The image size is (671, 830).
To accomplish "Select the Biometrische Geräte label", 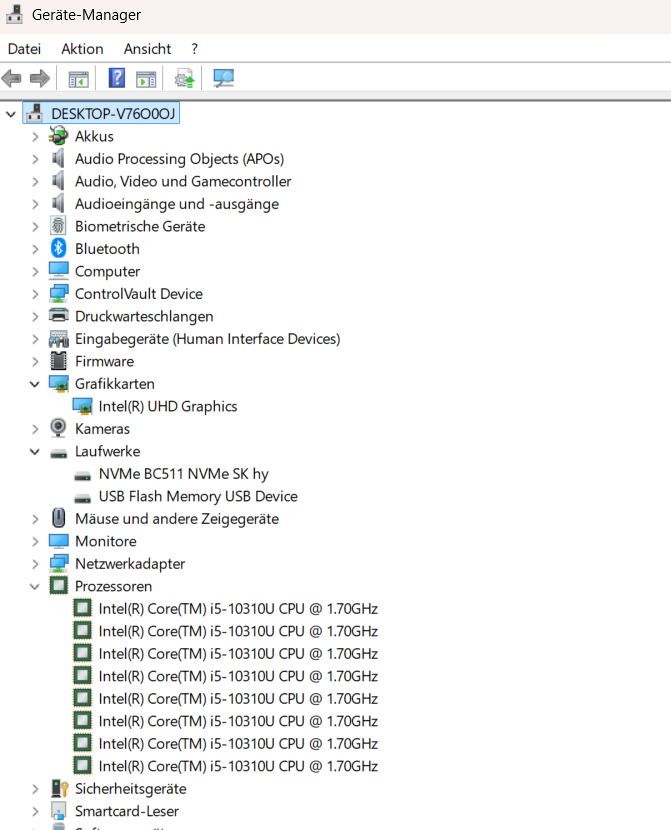I will click(140, 227).
